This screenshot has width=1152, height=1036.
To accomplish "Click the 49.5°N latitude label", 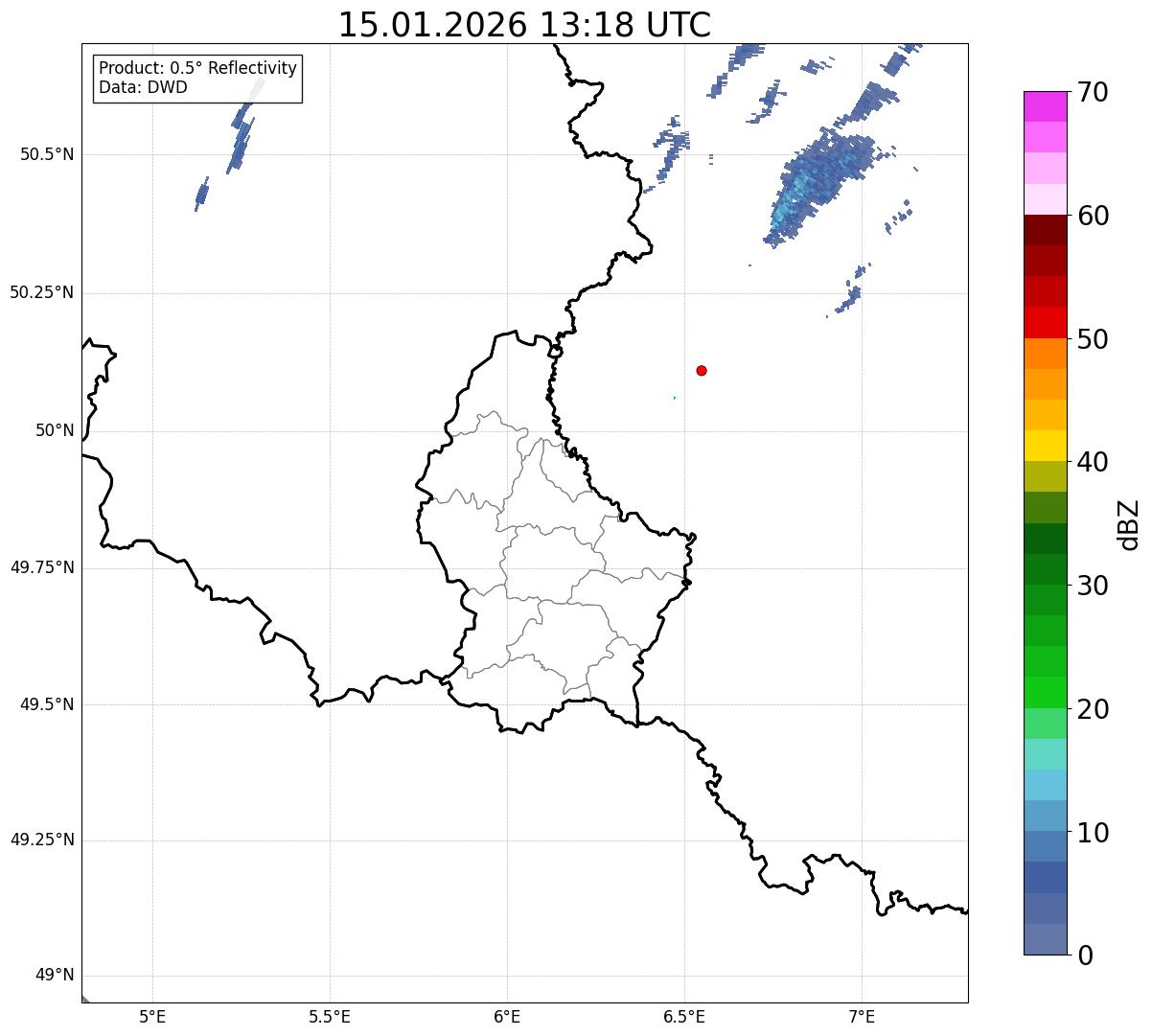I will [47, 704].
